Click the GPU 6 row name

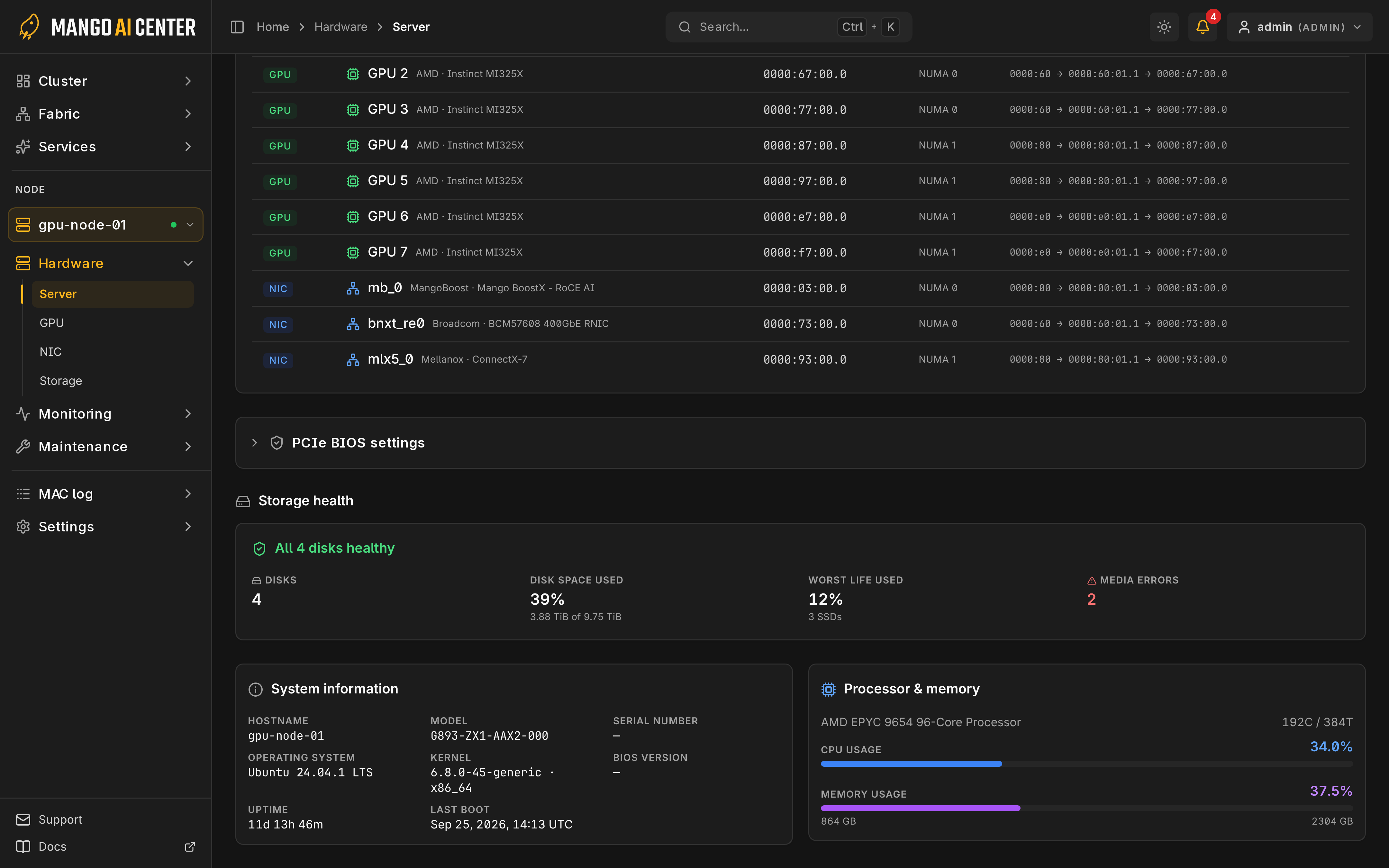388,216
